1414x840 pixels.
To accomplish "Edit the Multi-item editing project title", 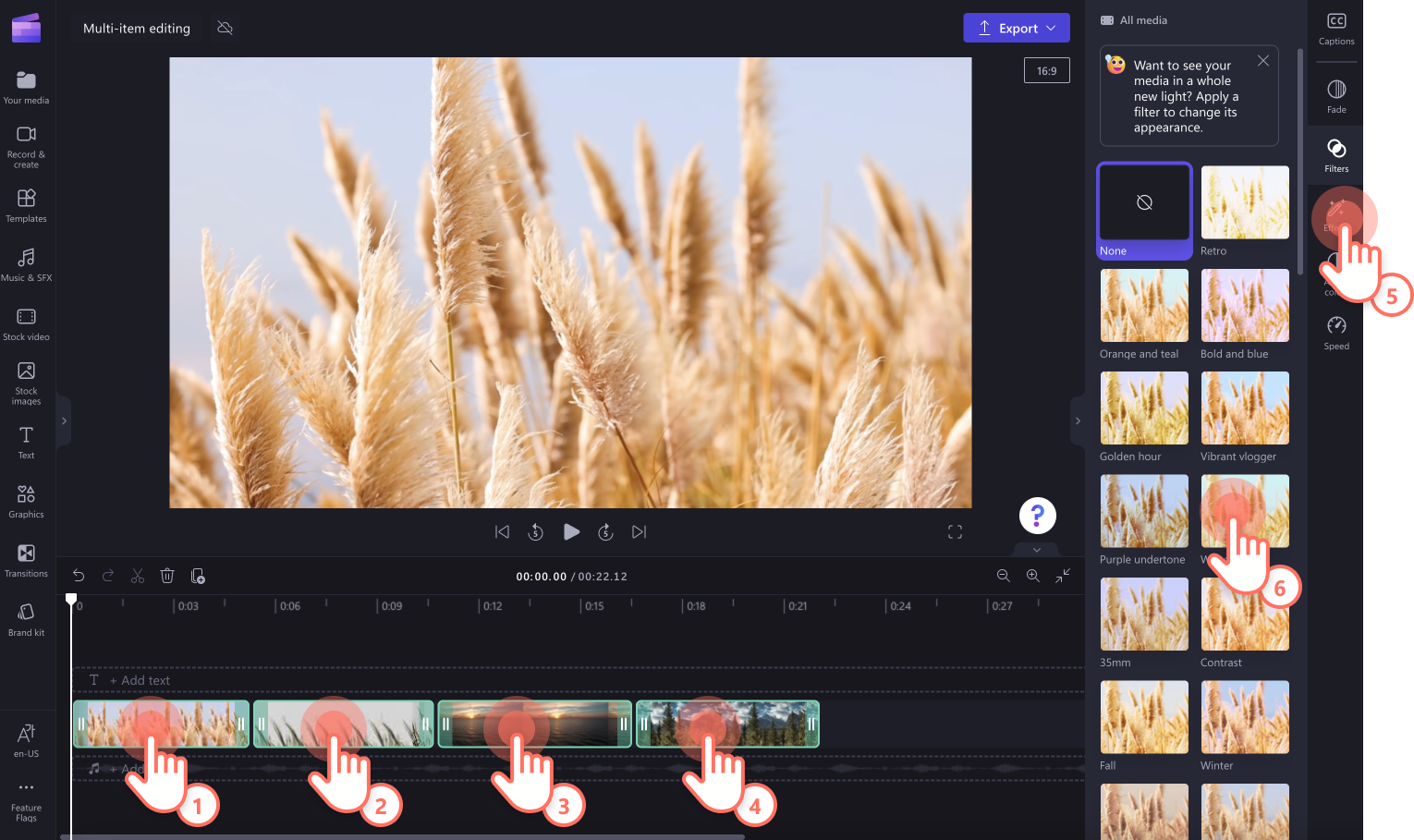I will (x=137, y=28).
